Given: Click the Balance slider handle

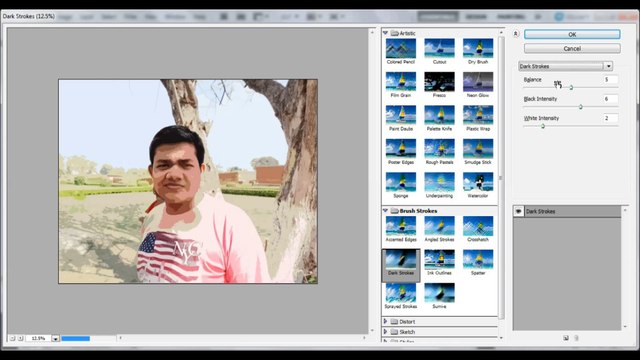Looking at the screenshot, I should pyautogui.click(x=571, y=87).
